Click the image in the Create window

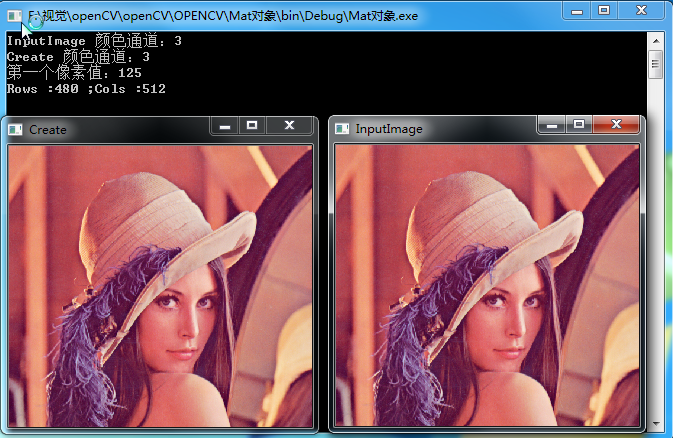pyautogui.click(x=160, y=286)
